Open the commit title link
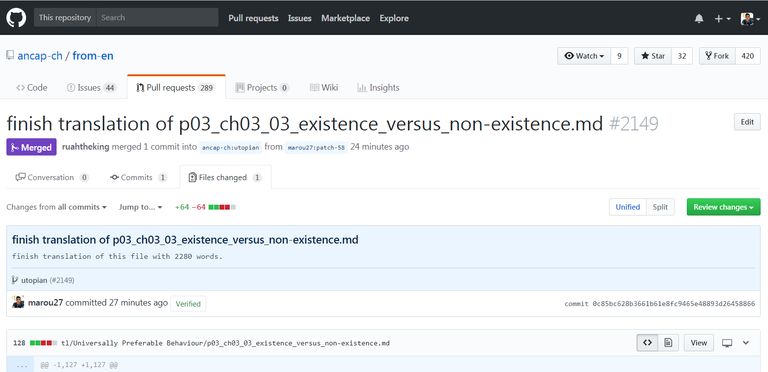Viewport: 768px width, 372px height. click(185, 240)
